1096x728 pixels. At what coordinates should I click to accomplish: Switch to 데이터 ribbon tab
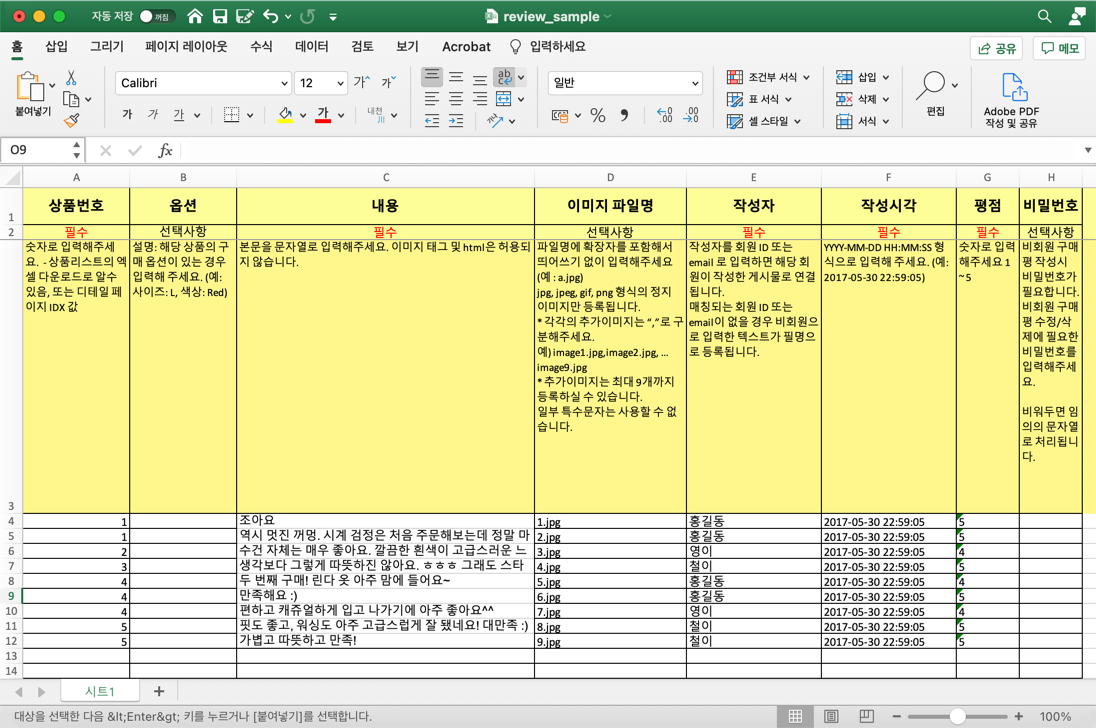(x=311, y=46)
